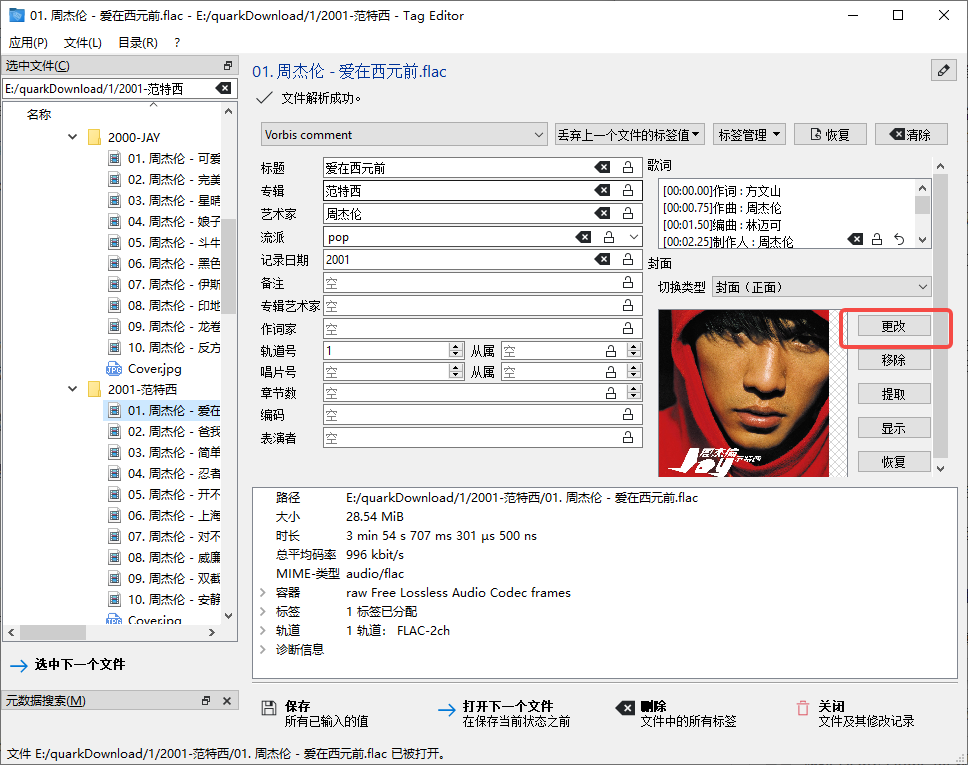This screenshot has height=765, width=968.
Task: Open the ? help menu
Action: point(177,43)
